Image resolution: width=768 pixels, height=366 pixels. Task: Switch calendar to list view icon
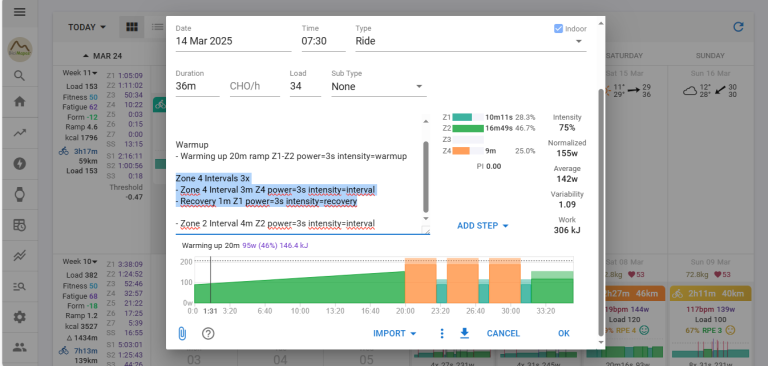[157, 27]
